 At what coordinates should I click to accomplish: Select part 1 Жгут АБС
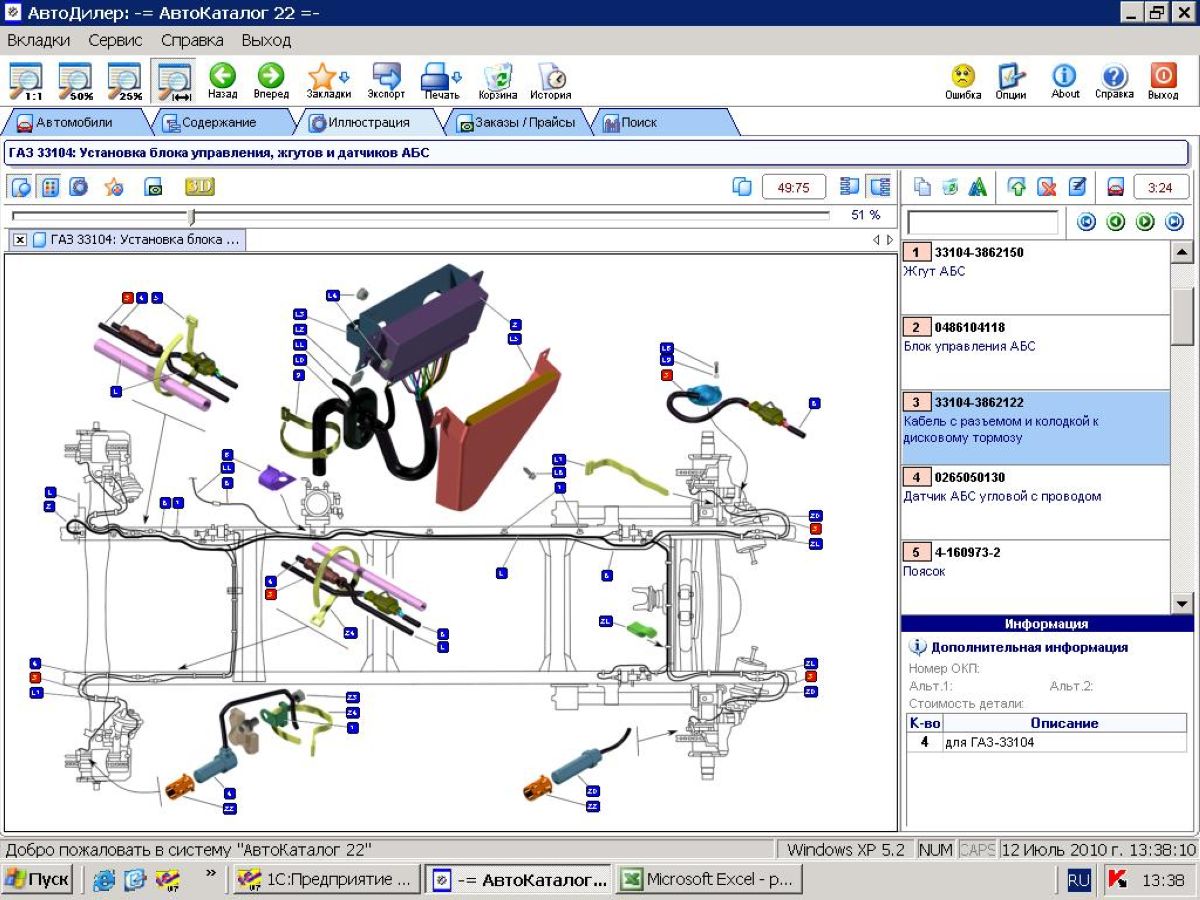click(1035, 278)
